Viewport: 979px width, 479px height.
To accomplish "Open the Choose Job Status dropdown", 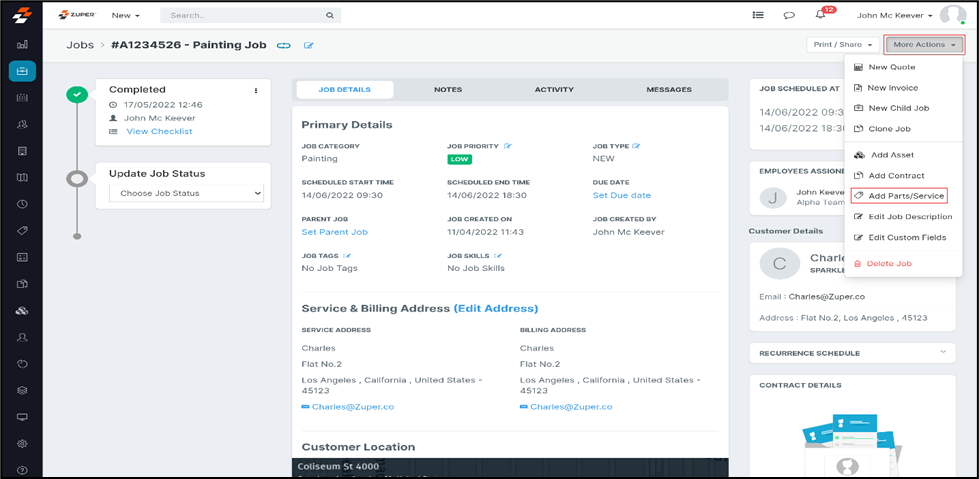I will 186,193.
